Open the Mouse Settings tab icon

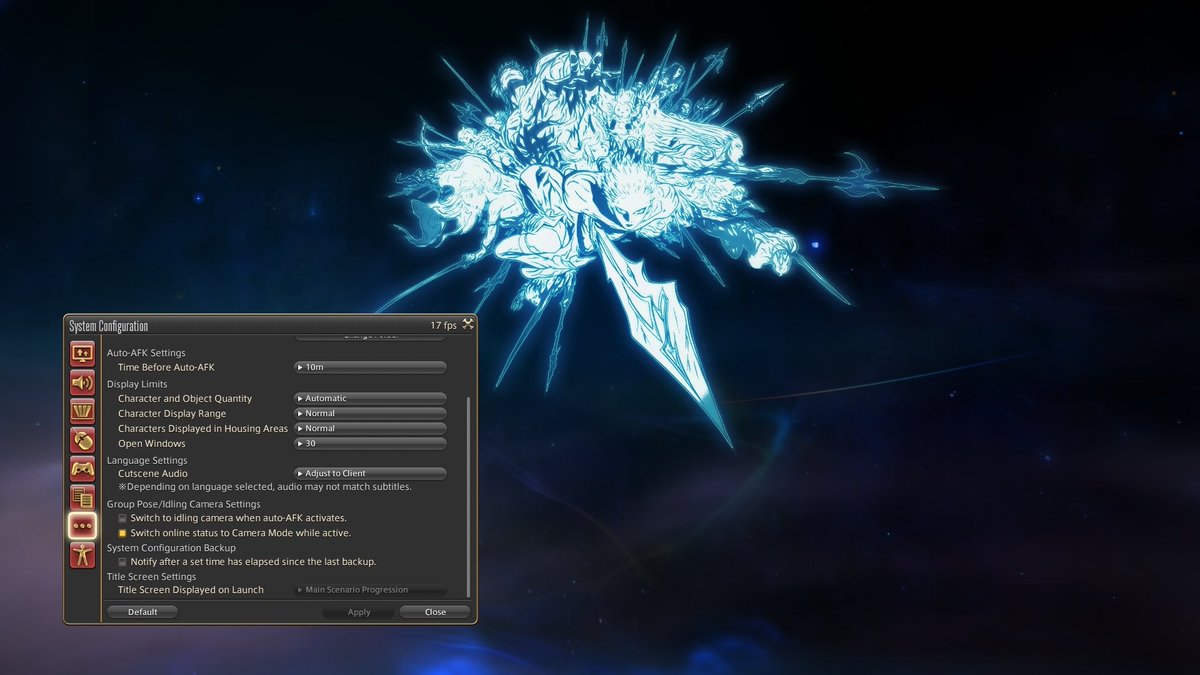point(82,440)
